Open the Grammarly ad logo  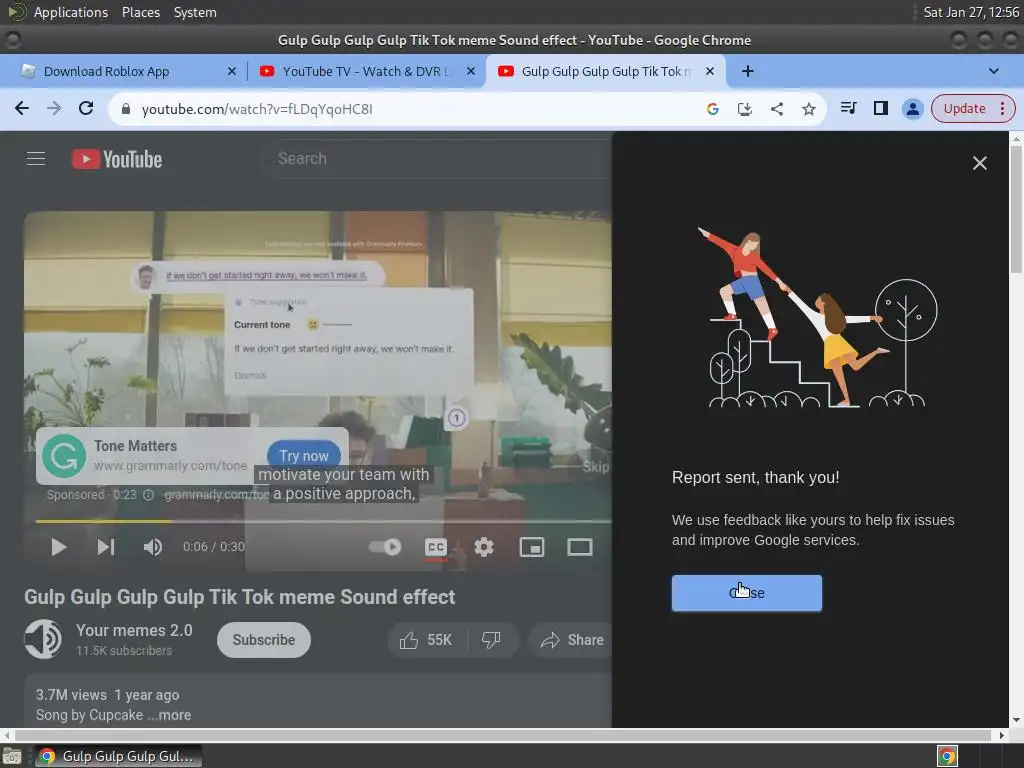(64, 456)
